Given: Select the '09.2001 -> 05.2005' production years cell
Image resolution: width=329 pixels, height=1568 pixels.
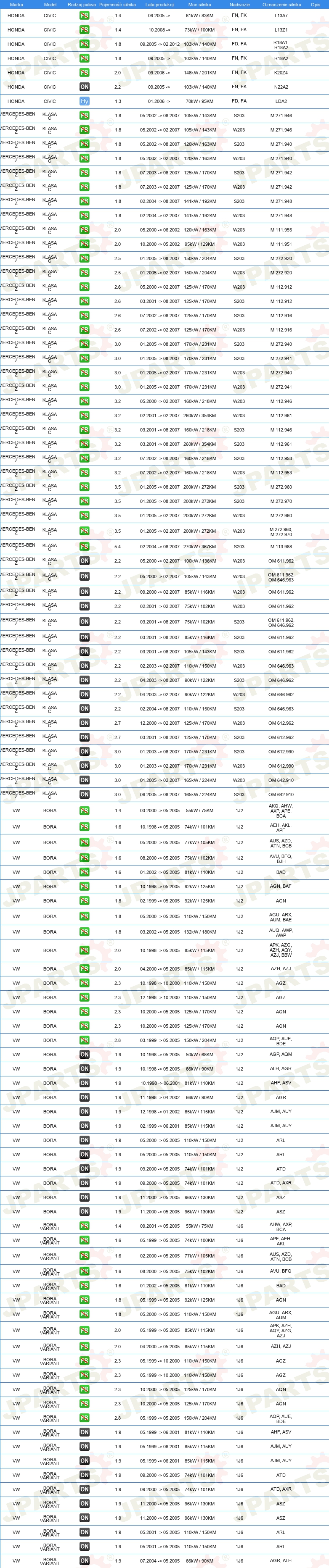Looking at the screenshot, I should 159,1226.
